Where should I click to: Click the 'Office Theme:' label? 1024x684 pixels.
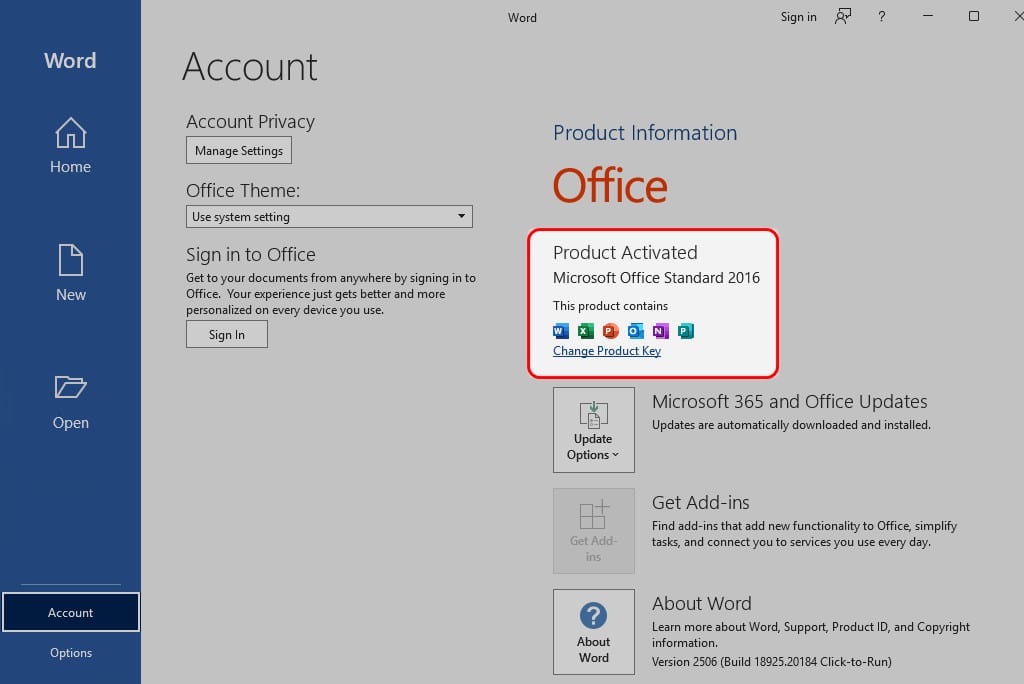(x=243, y=190)
